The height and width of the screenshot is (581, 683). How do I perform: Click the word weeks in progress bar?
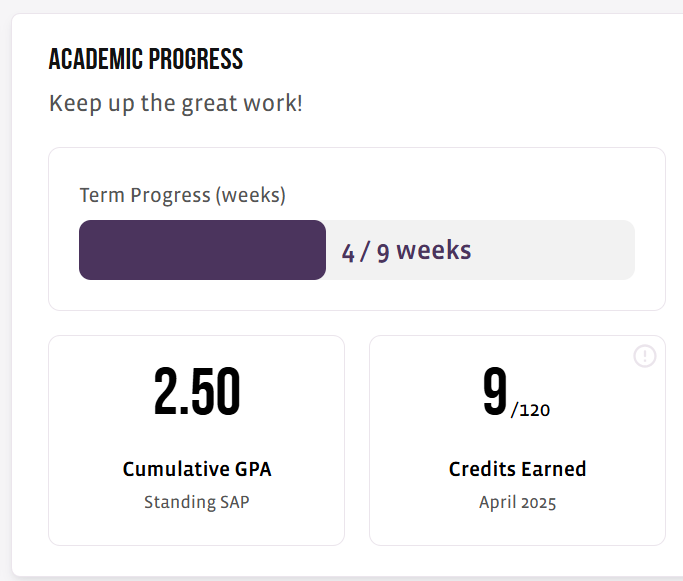pyautogui.click(x=434, y=250)
